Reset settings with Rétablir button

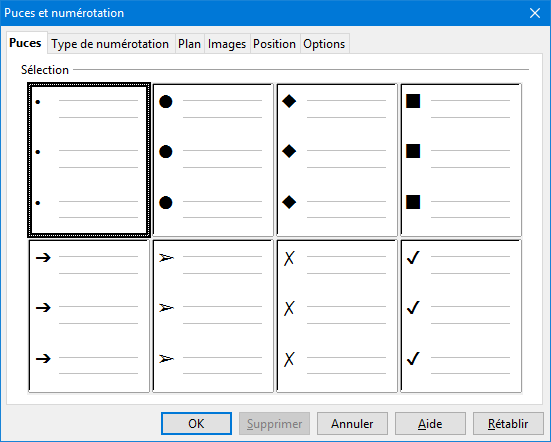click(508, 423)
